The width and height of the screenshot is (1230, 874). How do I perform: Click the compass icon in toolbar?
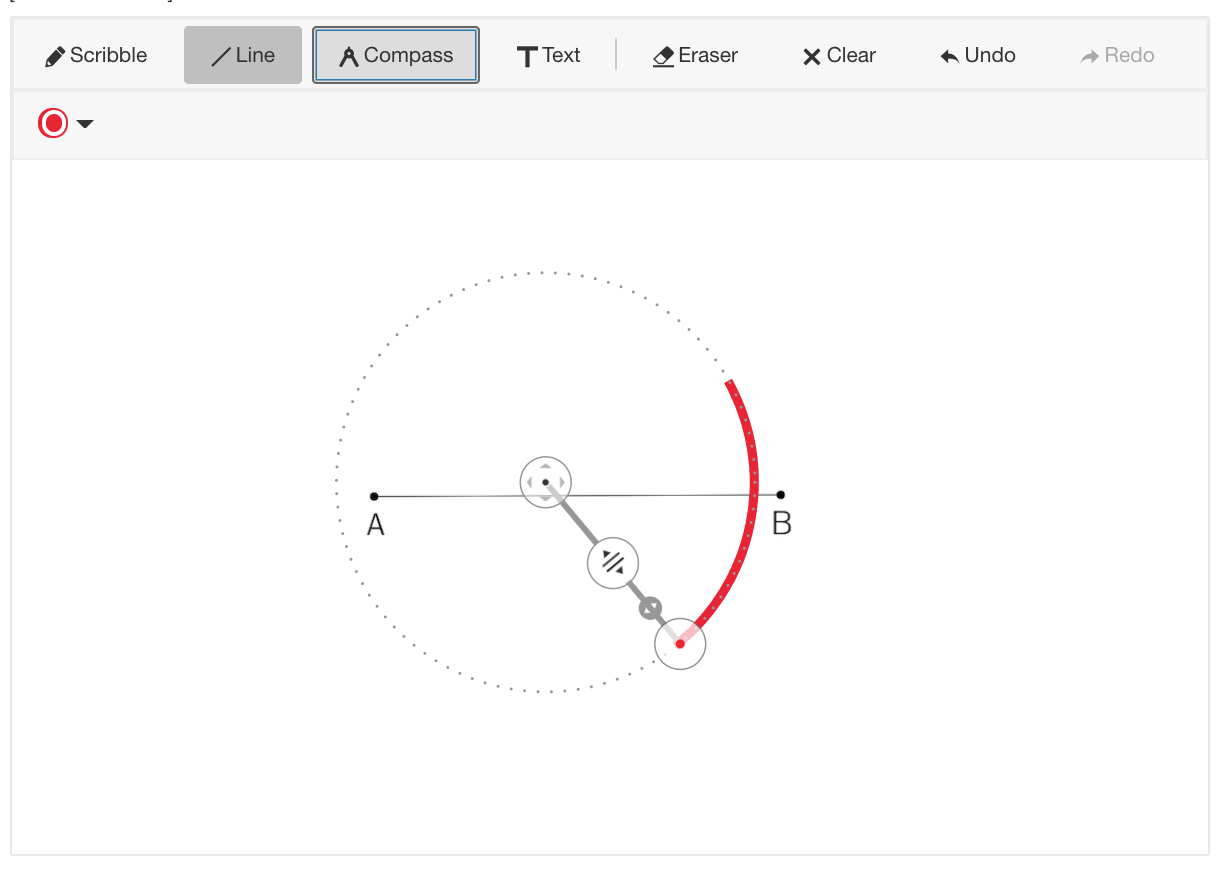(349, 57)
